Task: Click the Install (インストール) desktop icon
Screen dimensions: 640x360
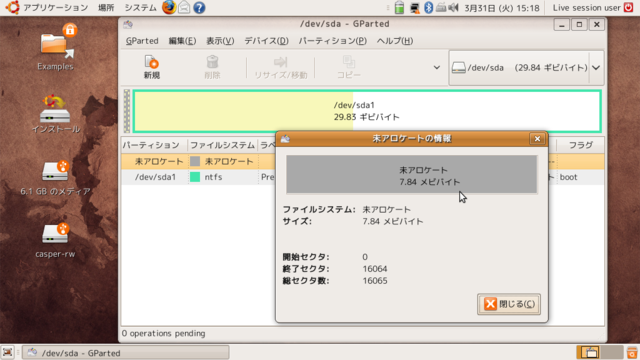Action: (x=56, y=114)
